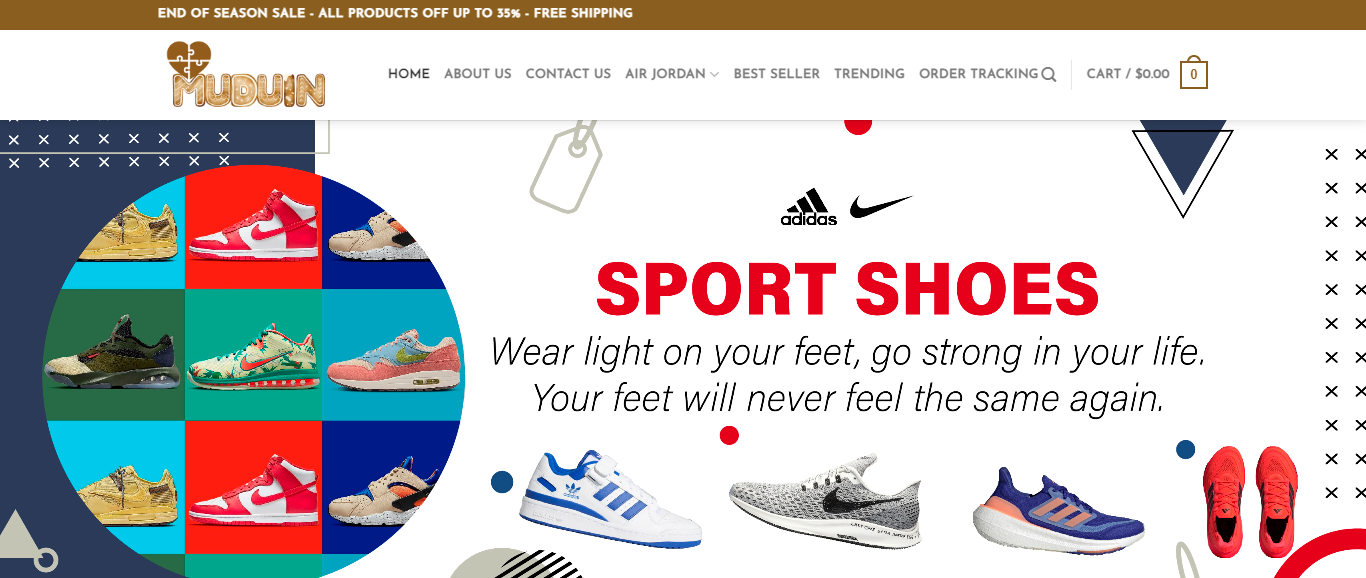Open Order Tracking link
Screen dimensions: 1366x578
[979, 74]
